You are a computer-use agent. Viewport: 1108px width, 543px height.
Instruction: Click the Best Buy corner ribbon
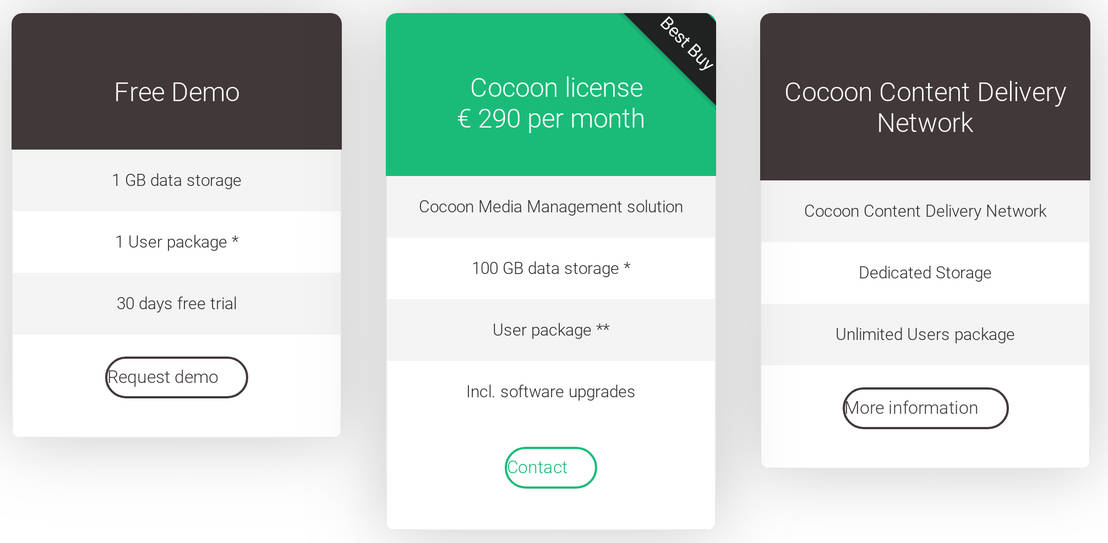pos(687,45)
